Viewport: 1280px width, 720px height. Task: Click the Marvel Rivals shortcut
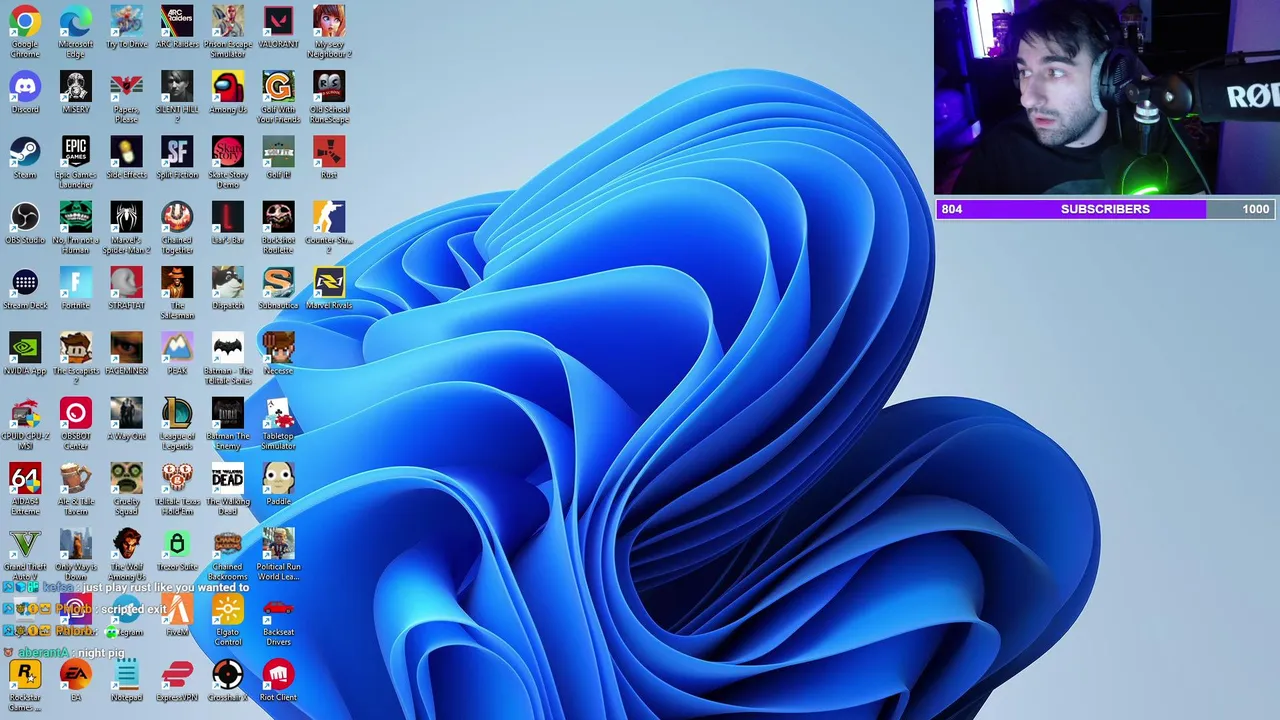point(329,282)
